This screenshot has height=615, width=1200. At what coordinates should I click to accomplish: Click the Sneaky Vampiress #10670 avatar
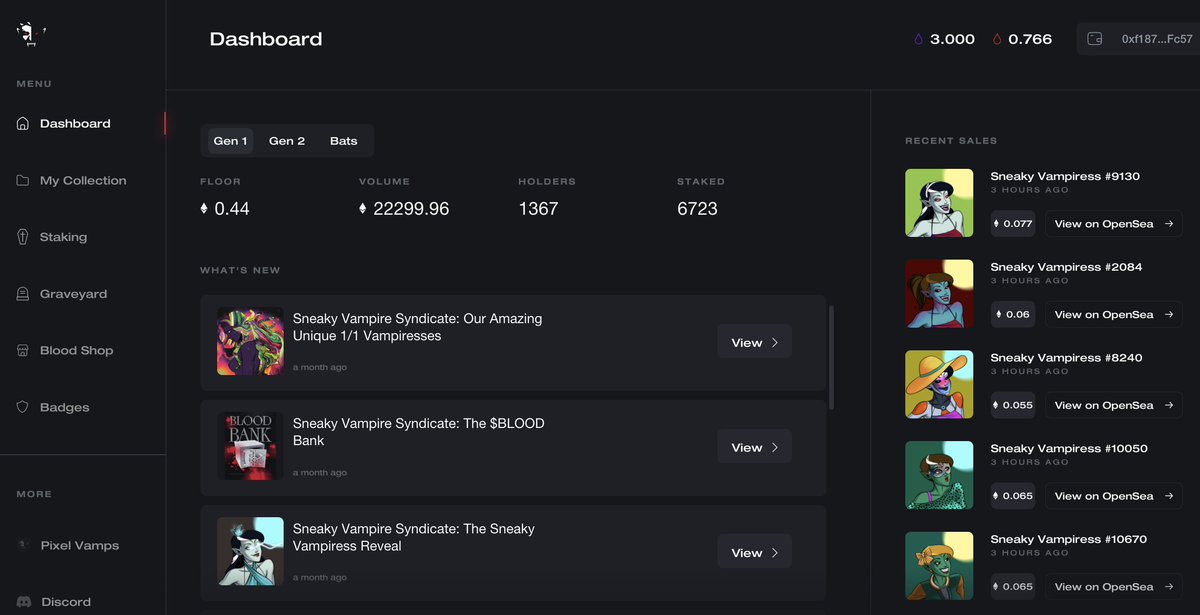point(939,566)
